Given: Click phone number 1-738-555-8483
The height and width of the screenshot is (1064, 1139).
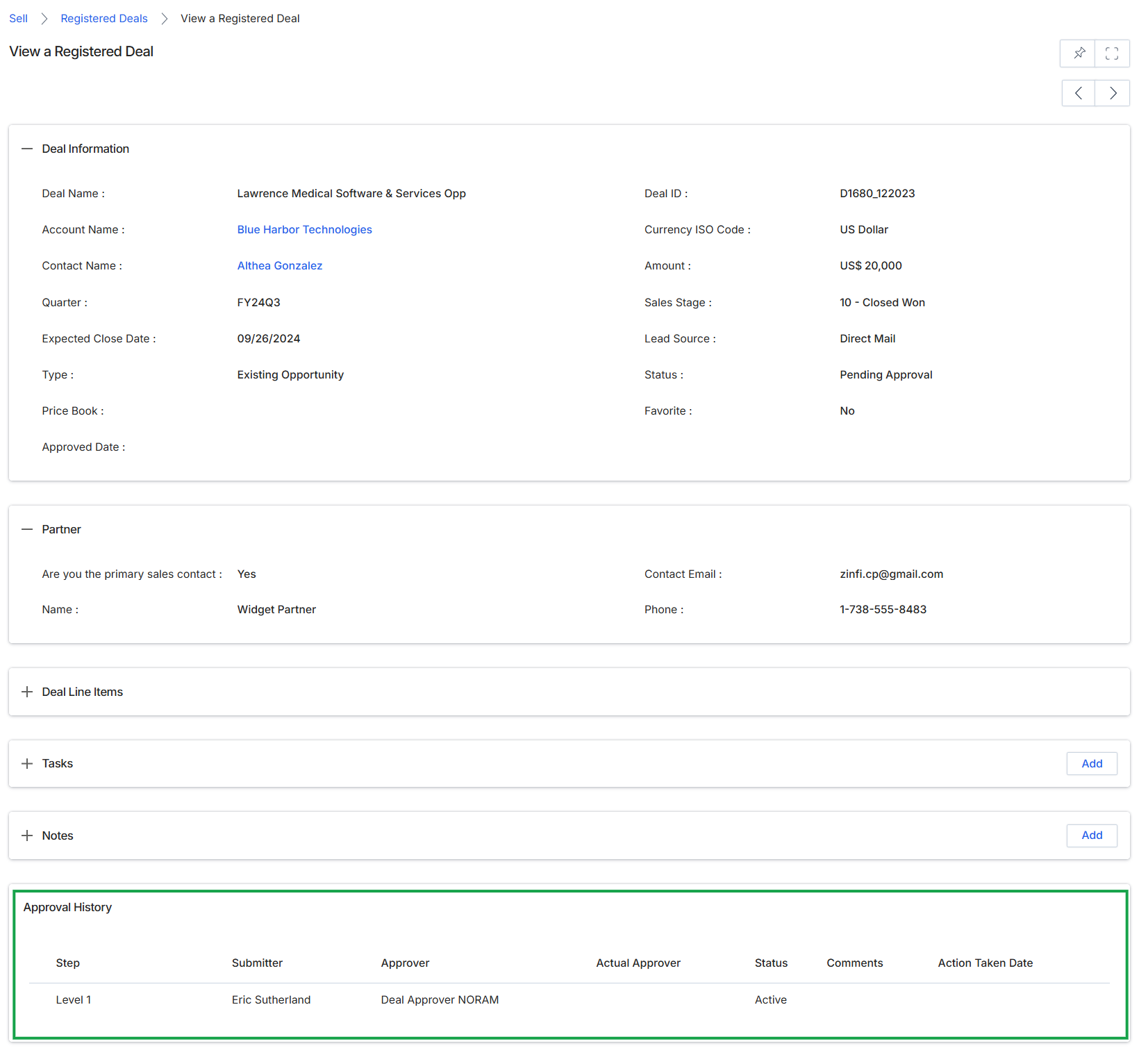Looking at the screenshot, I should coord(883,610).
